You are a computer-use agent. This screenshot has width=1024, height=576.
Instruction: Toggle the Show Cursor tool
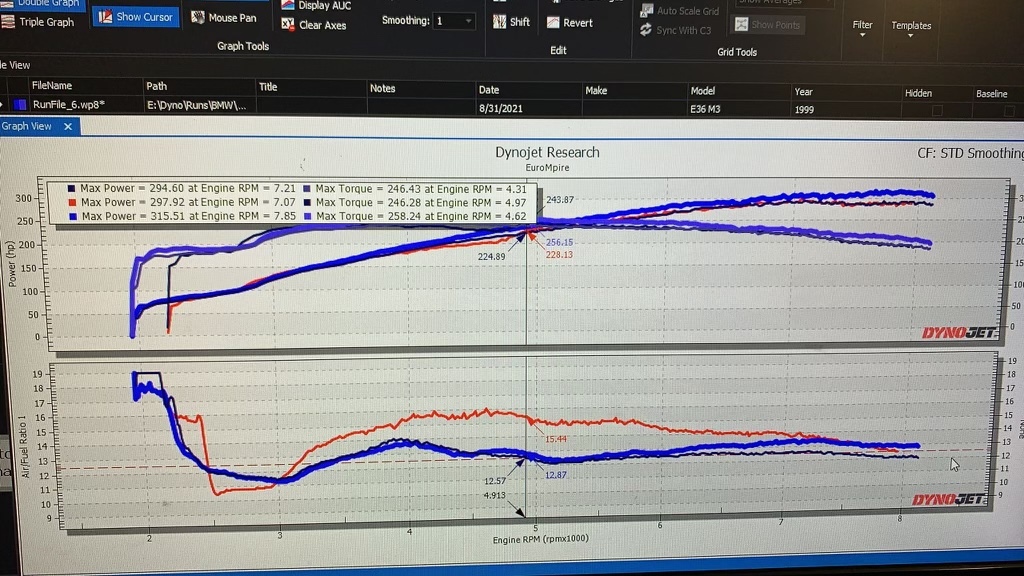coord(136,17)
